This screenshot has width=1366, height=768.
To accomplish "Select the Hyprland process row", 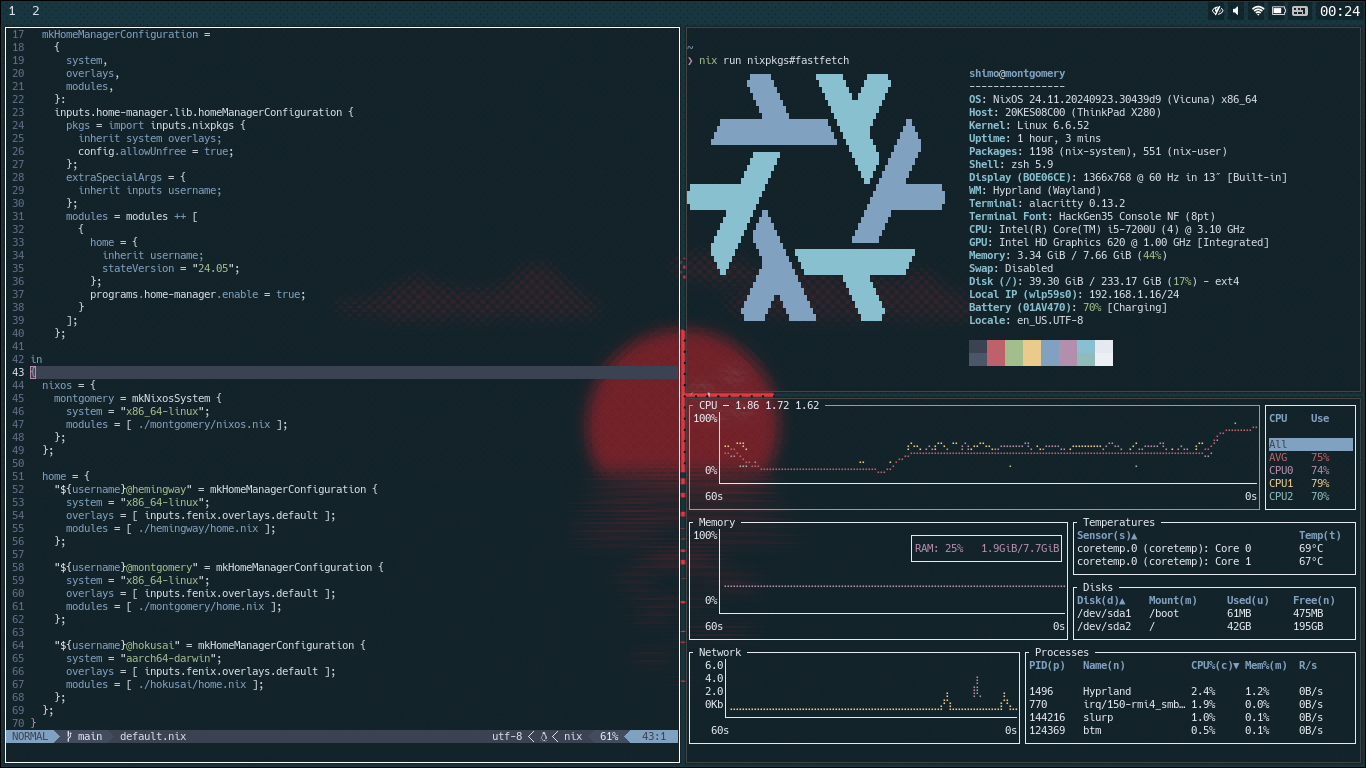I will tap(1190, 691).
